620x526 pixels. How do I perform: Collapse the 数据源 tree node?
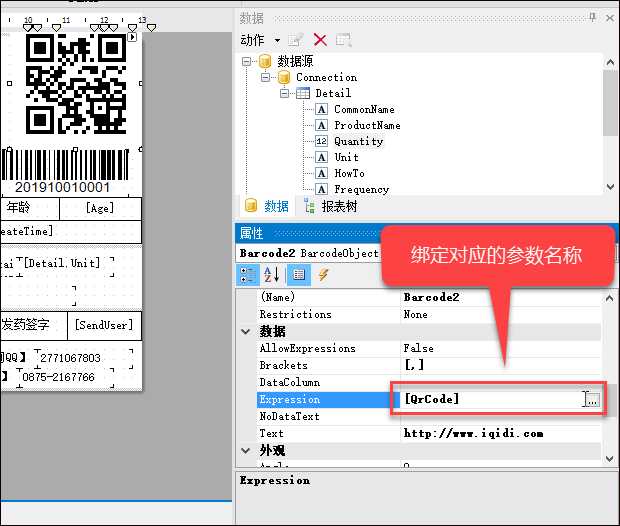point(246,61)
